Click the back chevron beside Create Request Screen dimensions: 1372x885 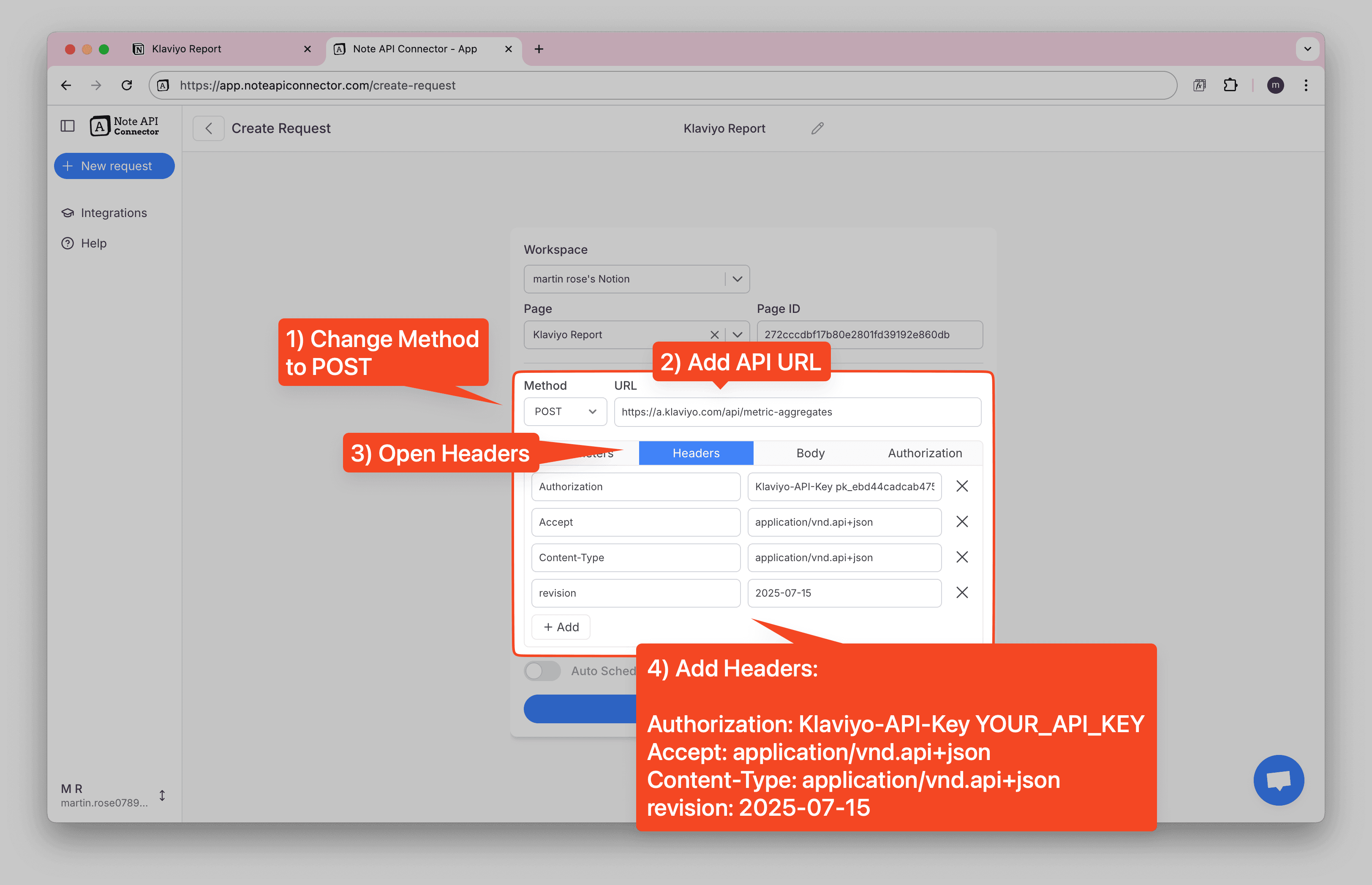click(x=209, y=128)
